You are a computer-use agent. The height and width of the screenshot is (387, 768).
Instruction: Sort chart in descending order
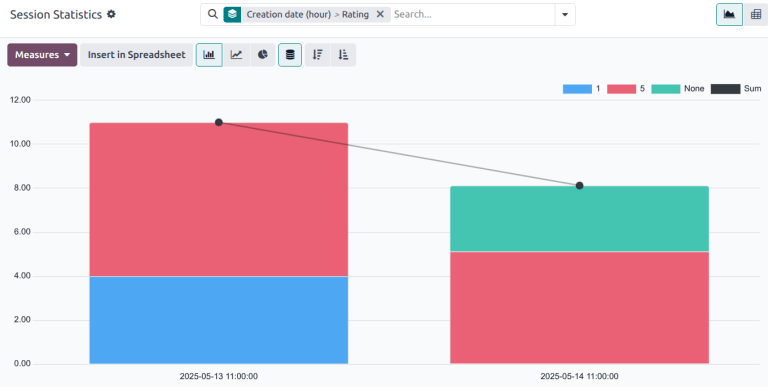pos(317,55)
